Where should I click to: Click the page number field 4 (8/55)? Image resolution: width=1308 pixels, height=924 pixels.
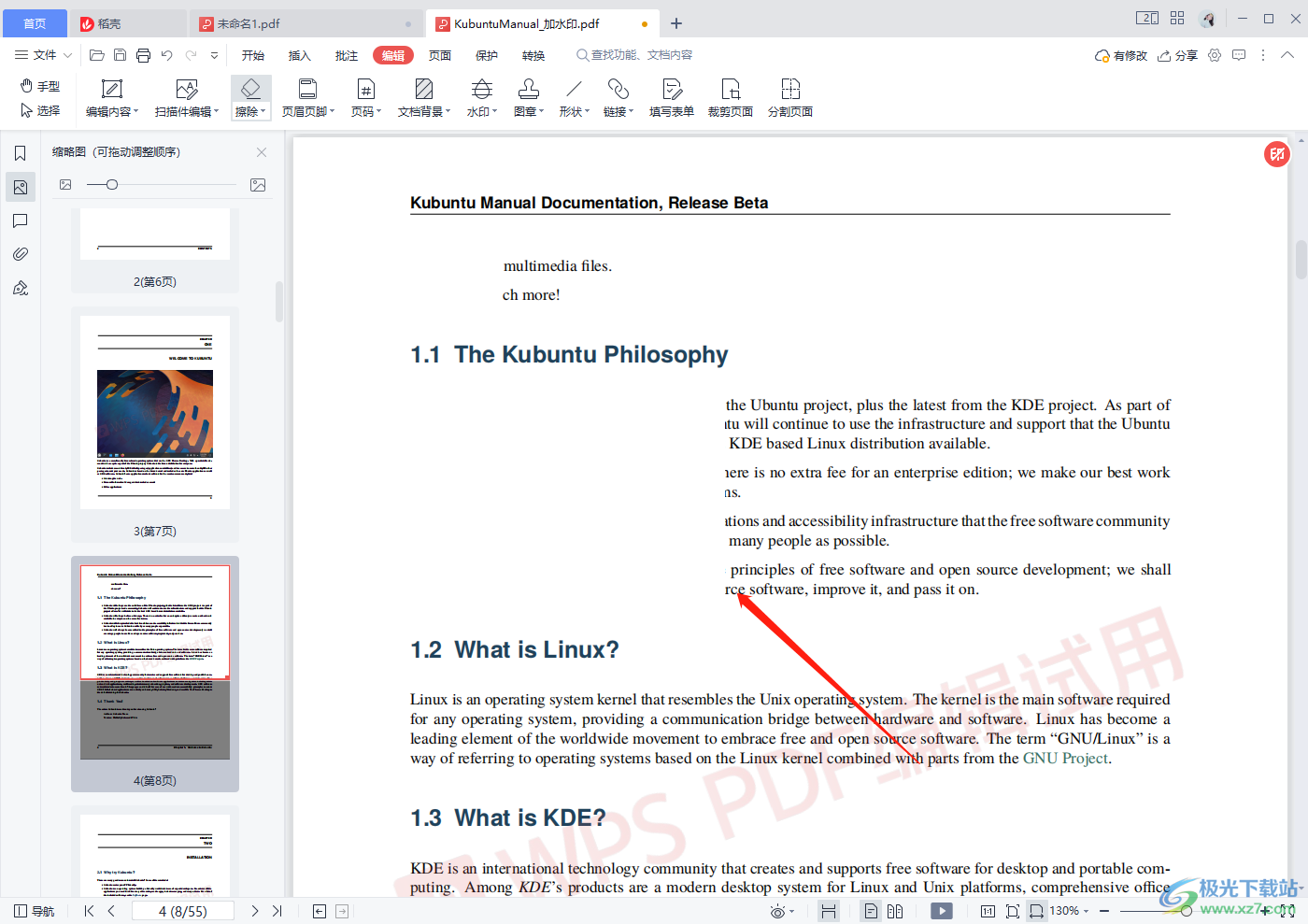(x=183, y=911)
